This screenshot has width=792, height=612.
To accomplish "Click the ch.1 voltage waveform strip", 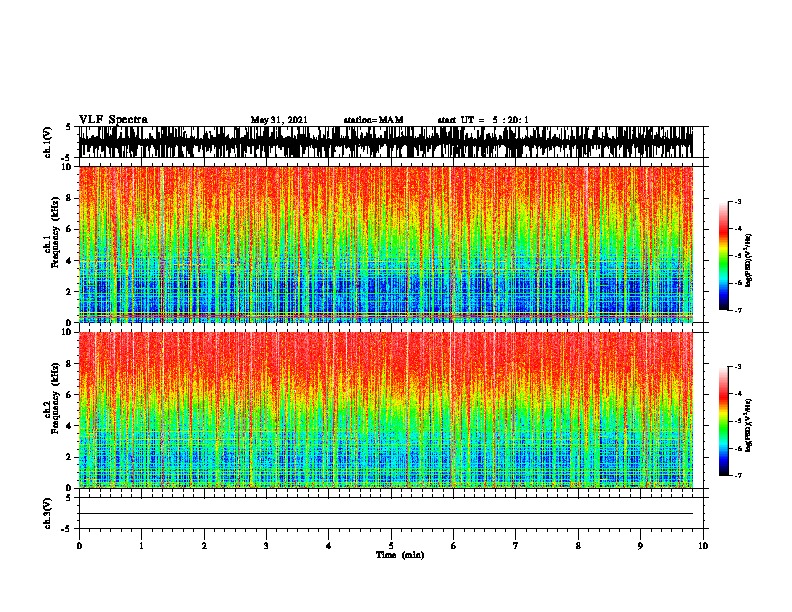I will 386,142.
